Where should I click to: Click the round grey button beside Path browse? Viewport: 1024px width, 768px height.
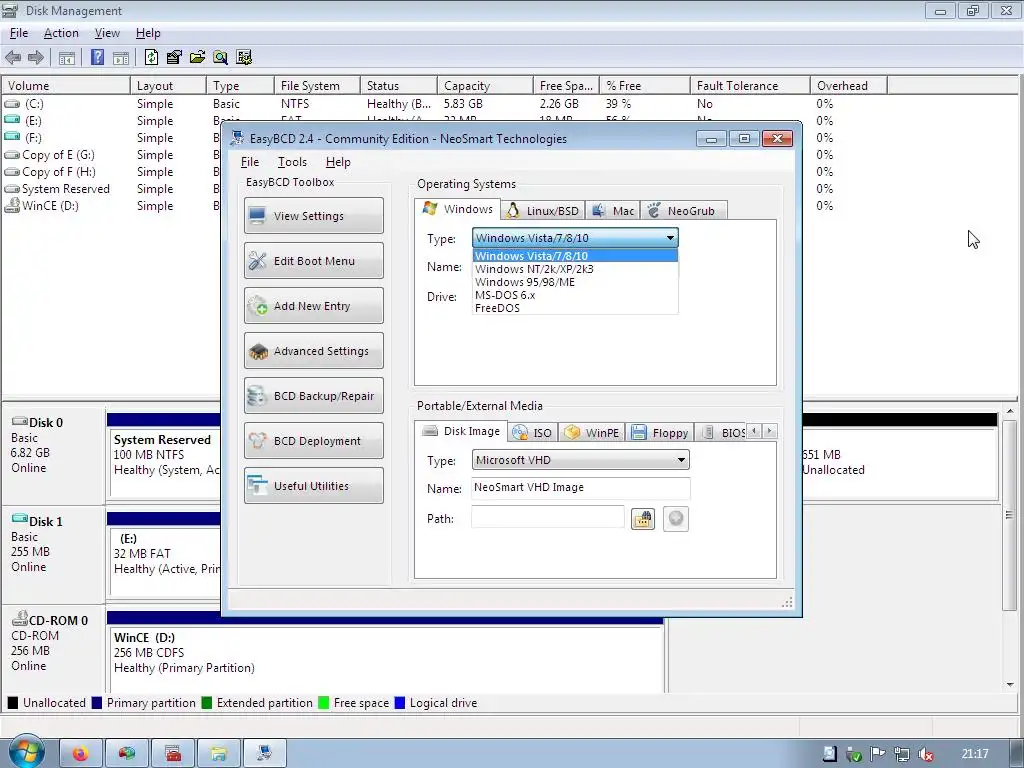[676, 519]
